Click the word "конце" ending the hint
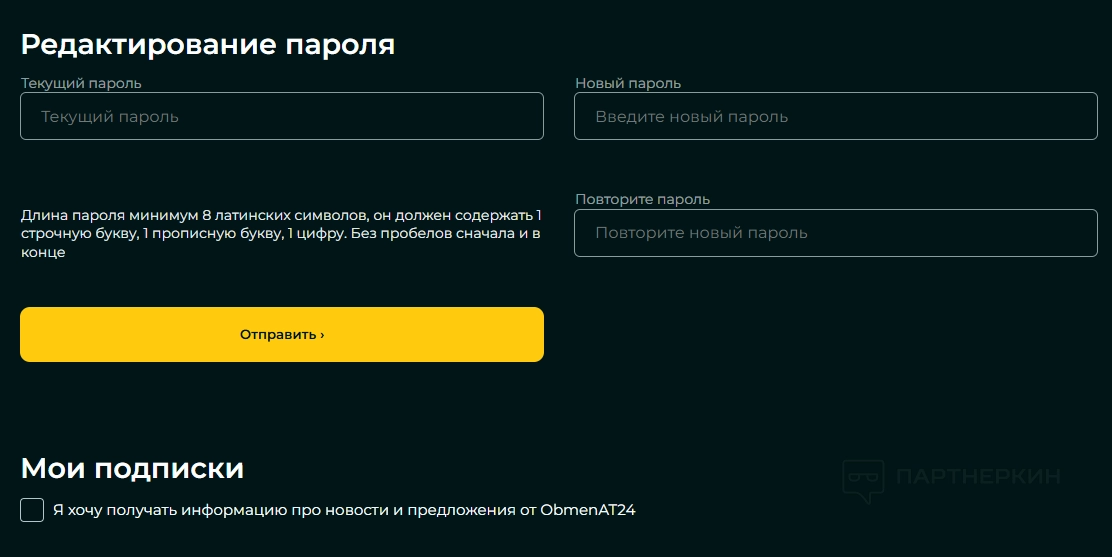This screenshot has height=557, width=1112. pyautogui.click(x=43, y=252)
